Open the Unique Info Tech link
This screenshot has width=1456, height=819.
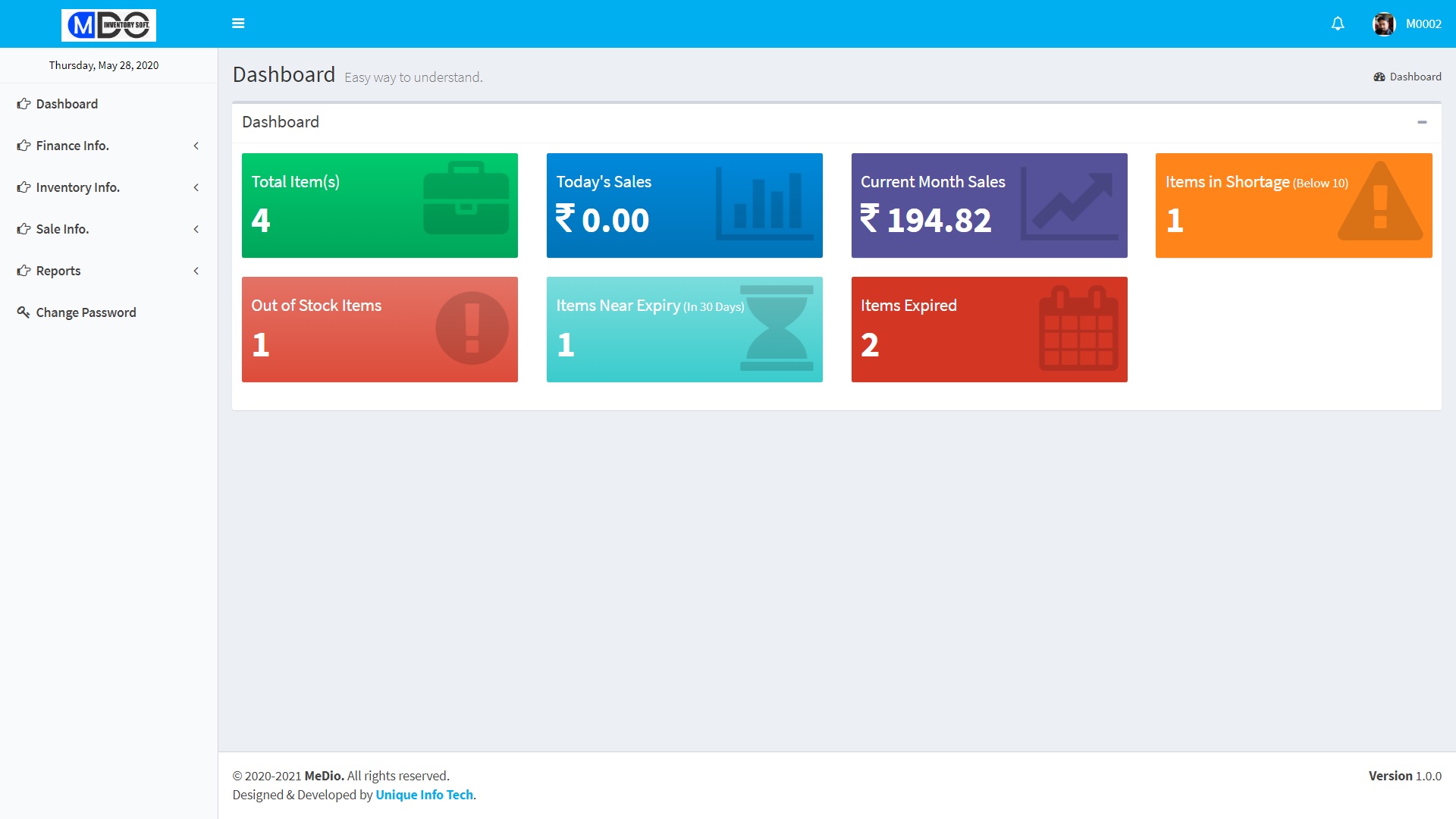pos(424,795)
